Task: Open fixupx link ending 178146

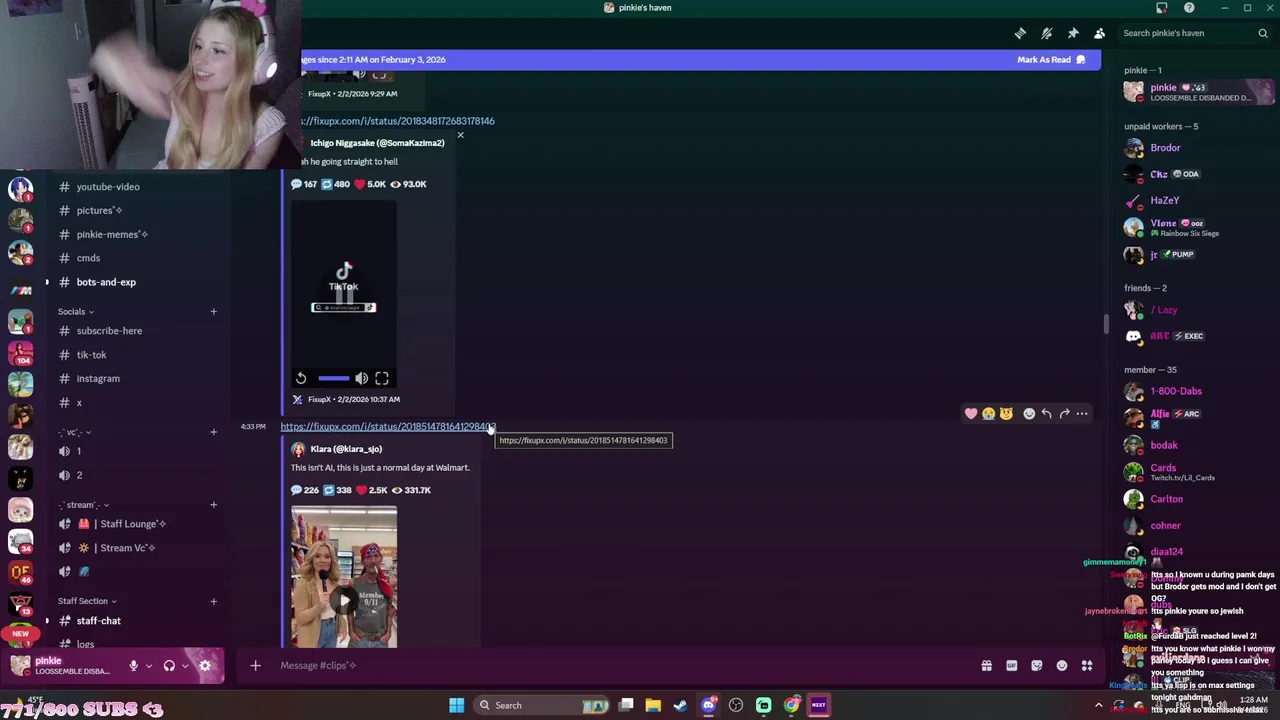Action: (398, 121)
